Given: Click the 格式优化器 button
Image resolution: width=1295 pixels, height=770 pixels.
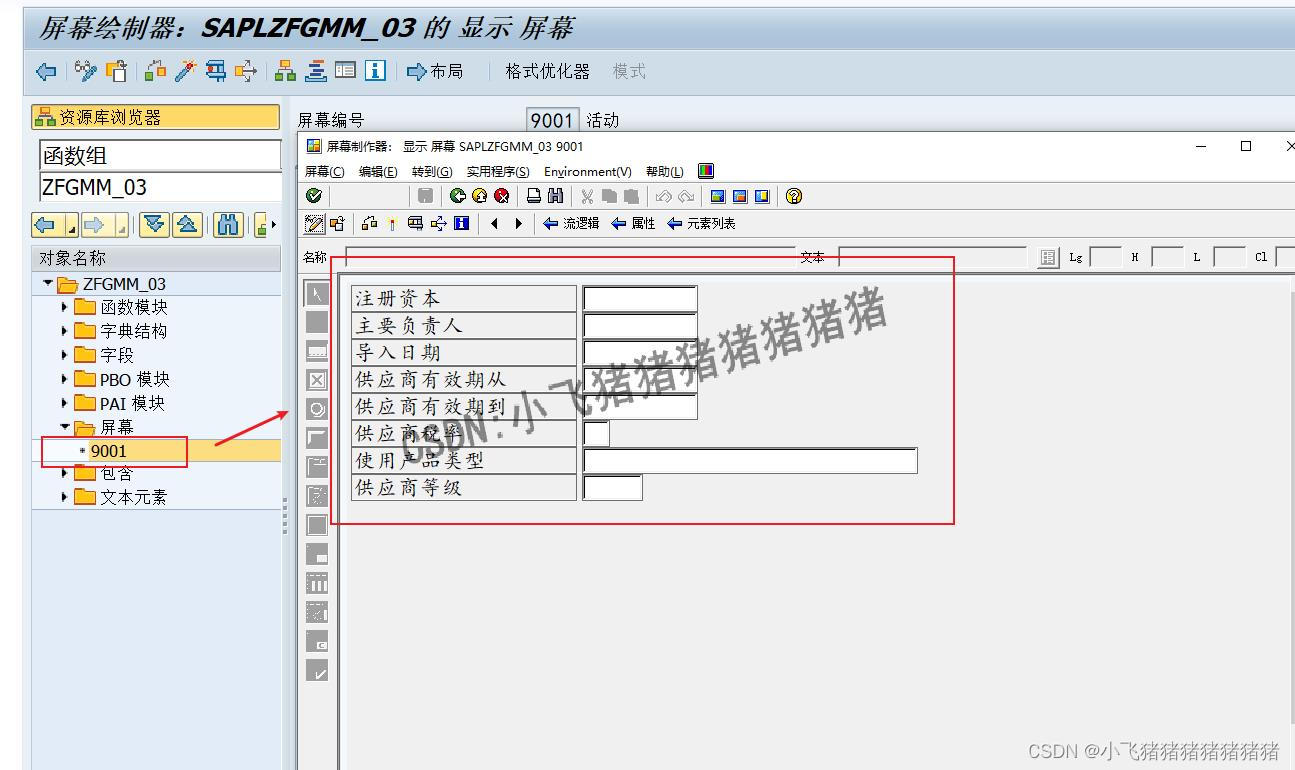Looking at the screenshot, I should [x=547, y=71].
